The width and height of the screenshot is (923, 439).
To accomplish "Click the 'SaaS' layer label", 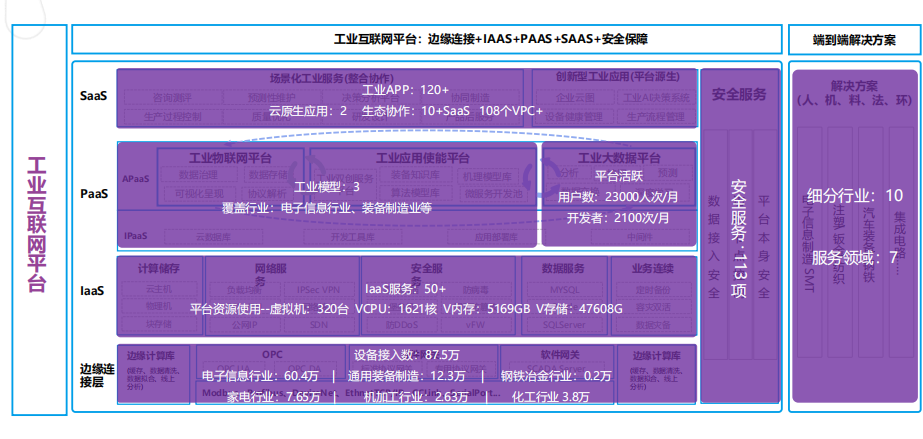I will click(94, 95).
